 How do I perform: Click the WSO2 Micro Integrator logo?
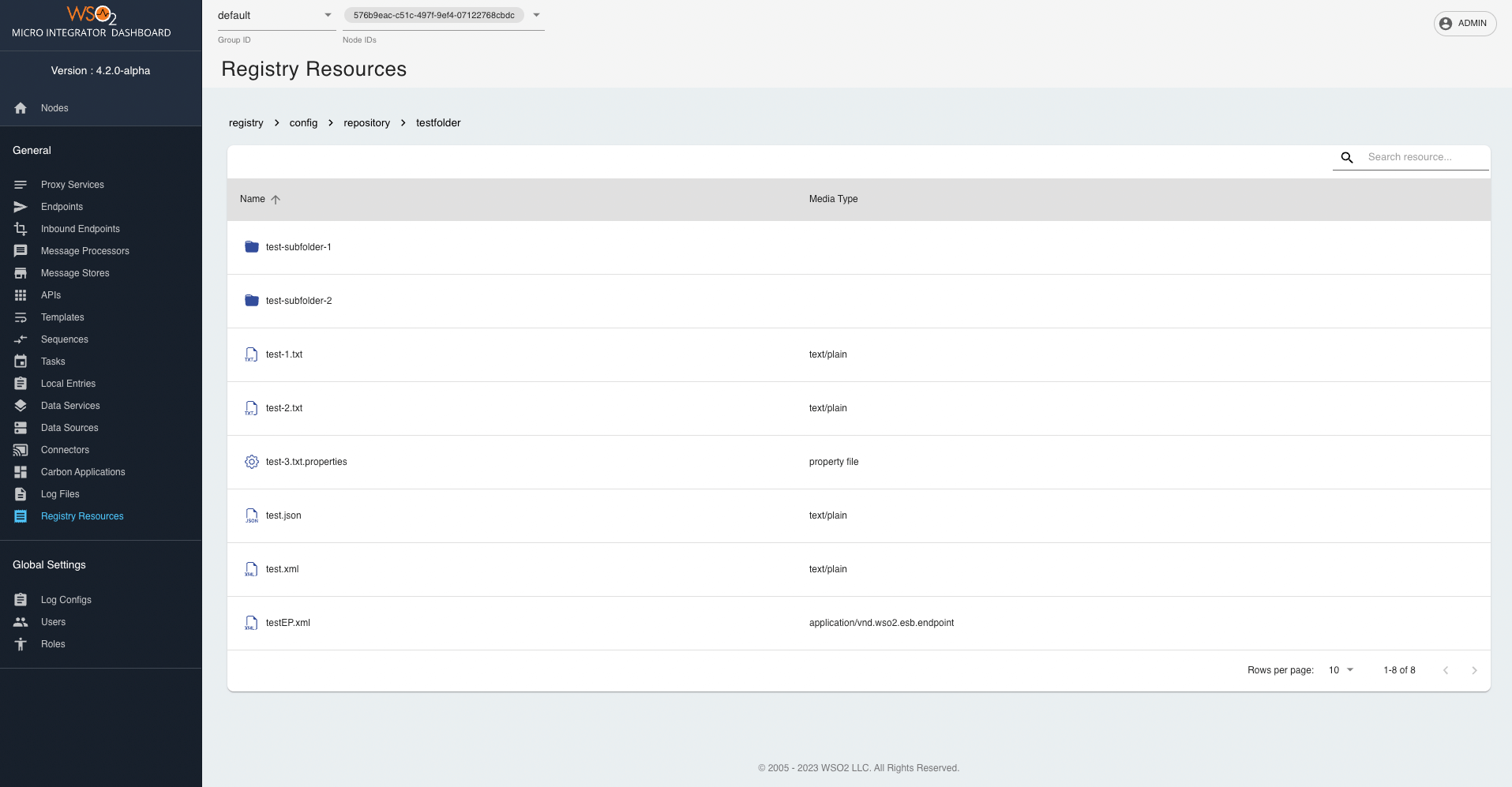(x=92, y=21)
